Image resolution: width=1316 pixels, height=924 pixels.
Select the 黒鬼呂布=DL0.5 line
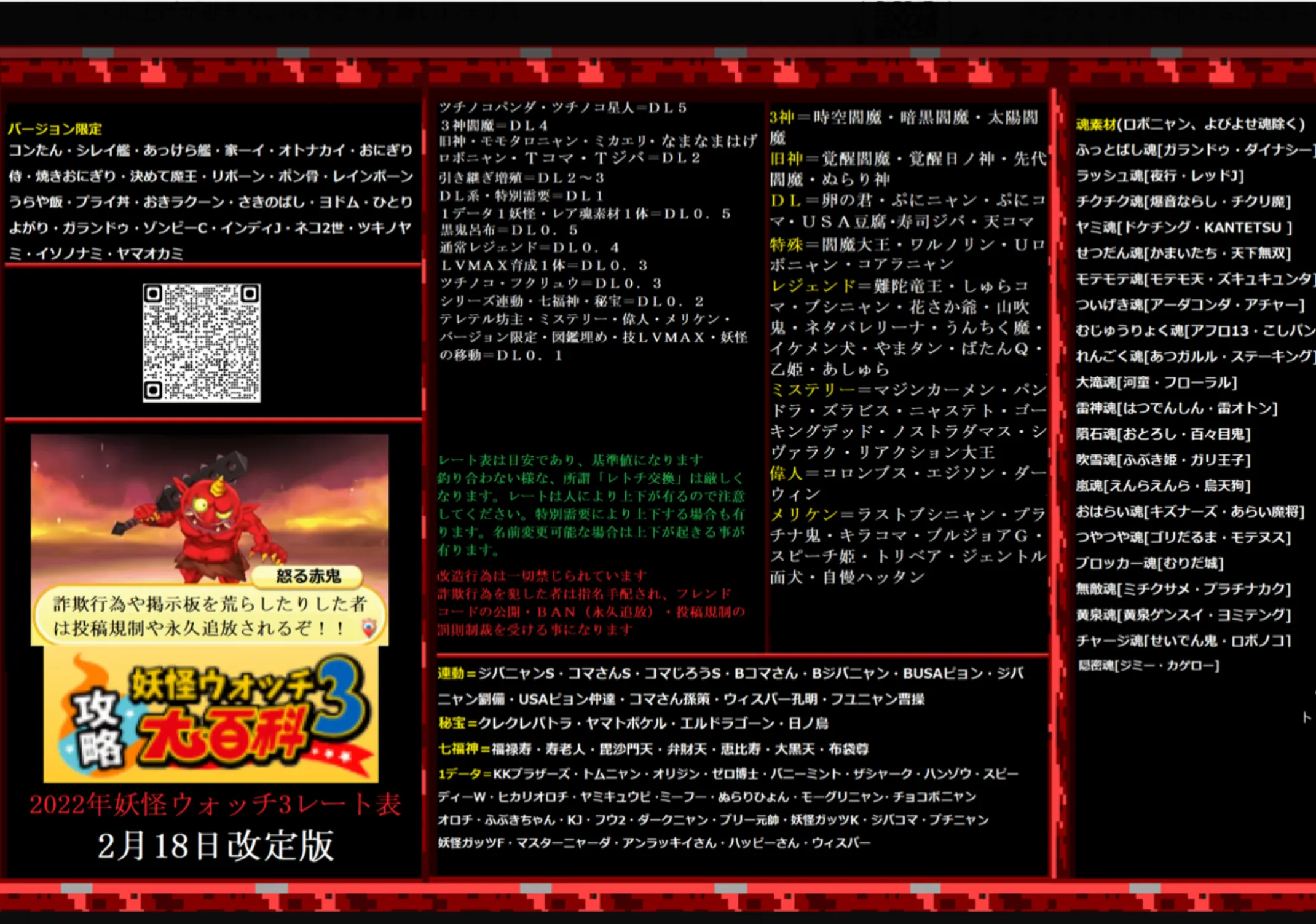[x=509, y=231]
